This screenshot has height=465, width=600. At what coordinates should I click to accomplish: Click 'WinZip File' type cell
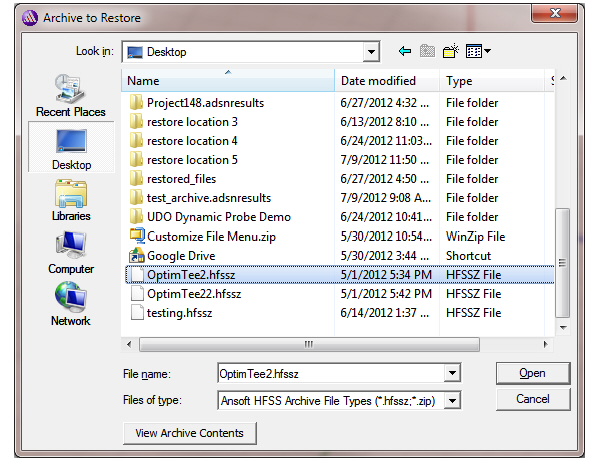(476, 237)
